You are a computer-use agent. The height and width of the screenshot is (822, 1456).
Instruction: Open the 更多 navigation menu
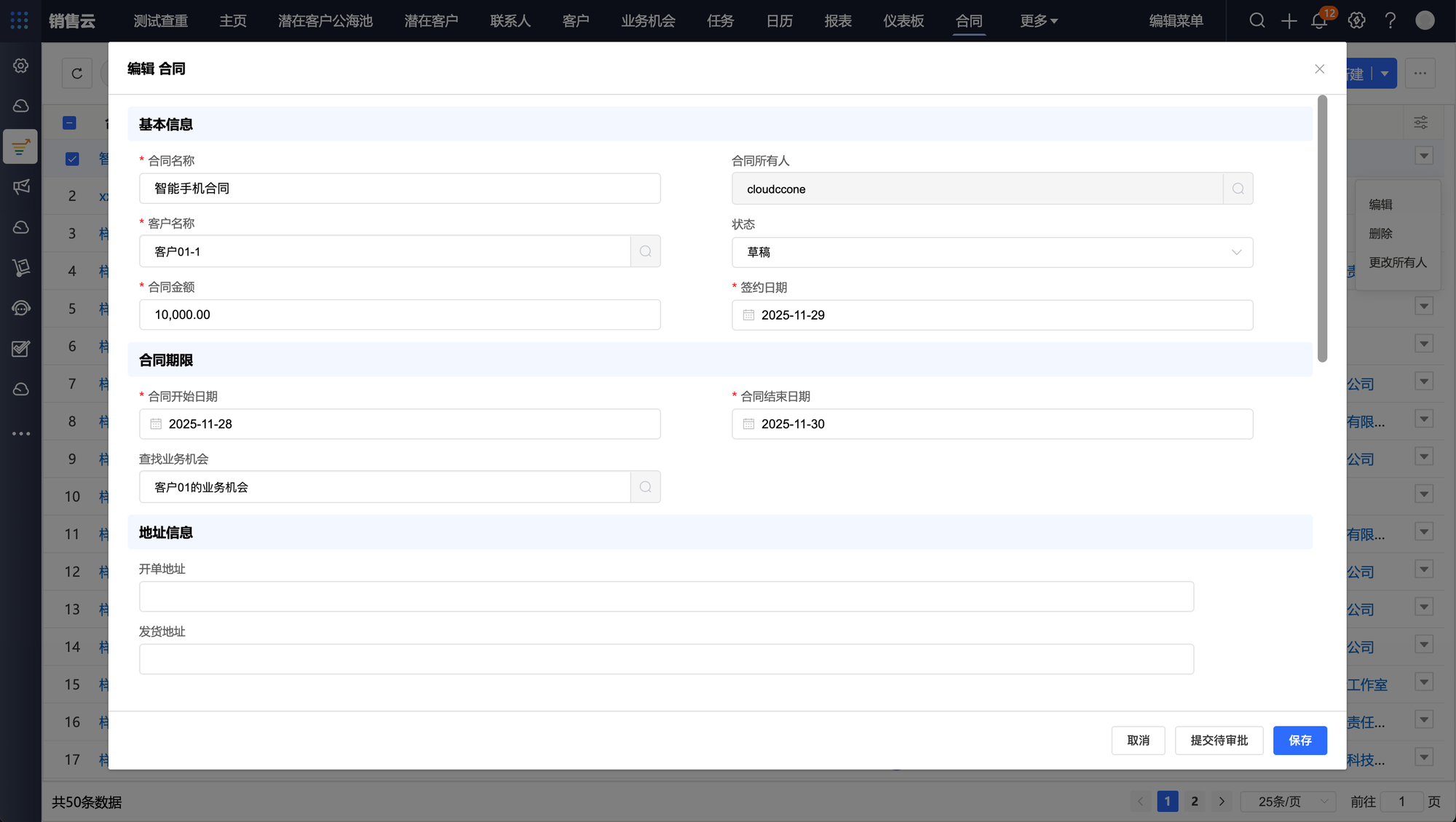[x=1038, y=21]
